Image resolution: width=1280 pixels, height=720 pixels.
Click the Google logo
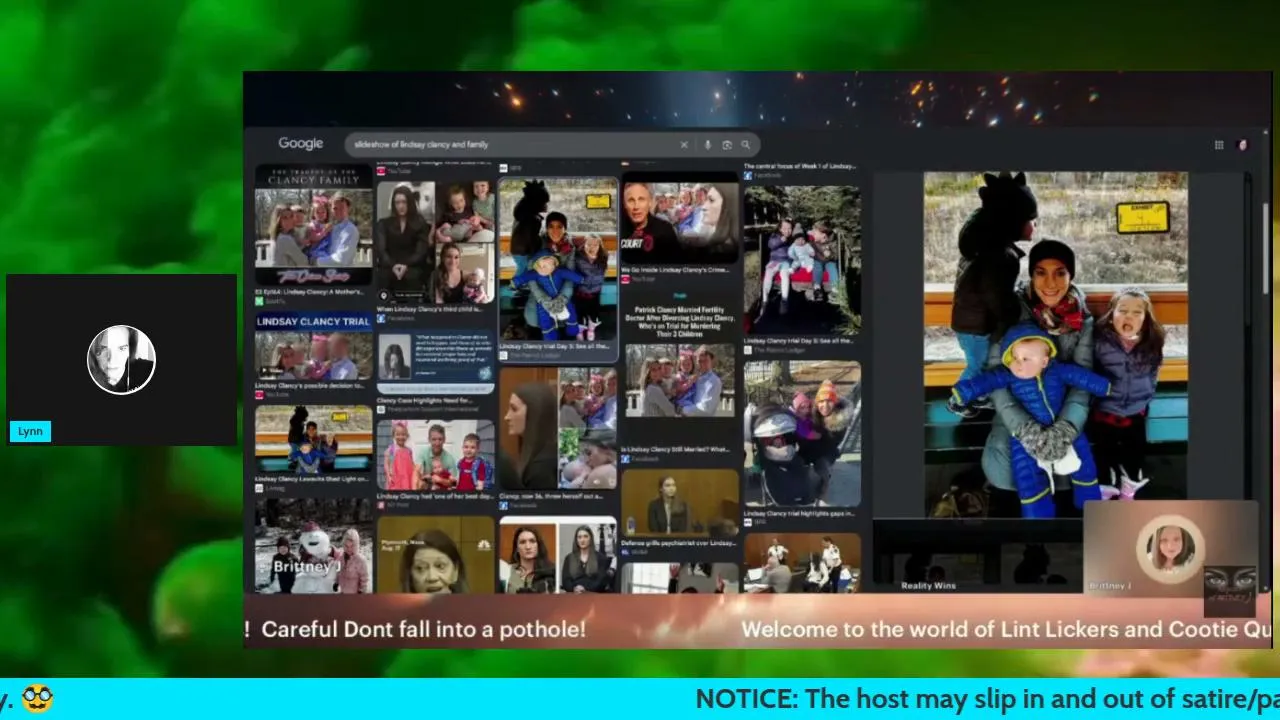[300, 144]
